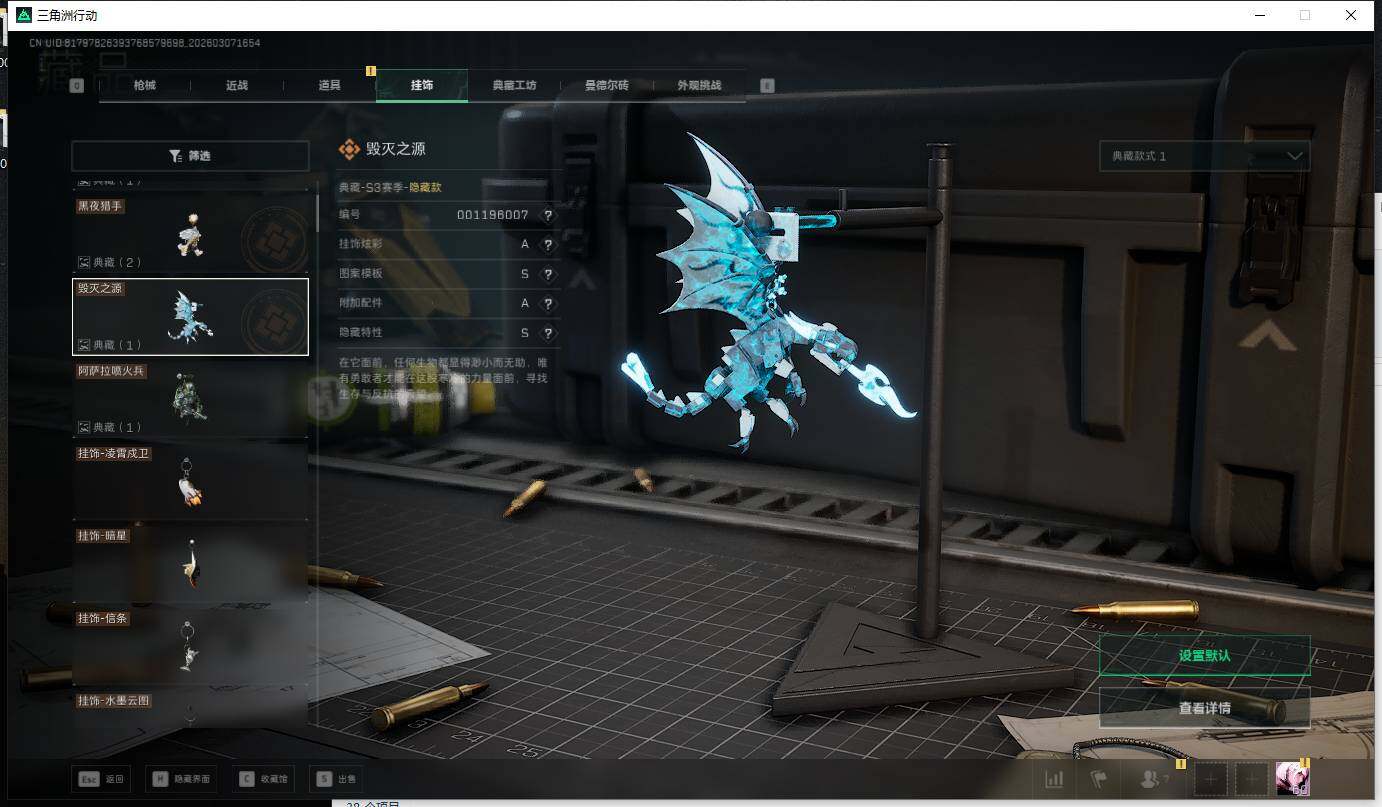
Task: Click the help icon beside 挂饰炫彩
Action: pos(548,245)
